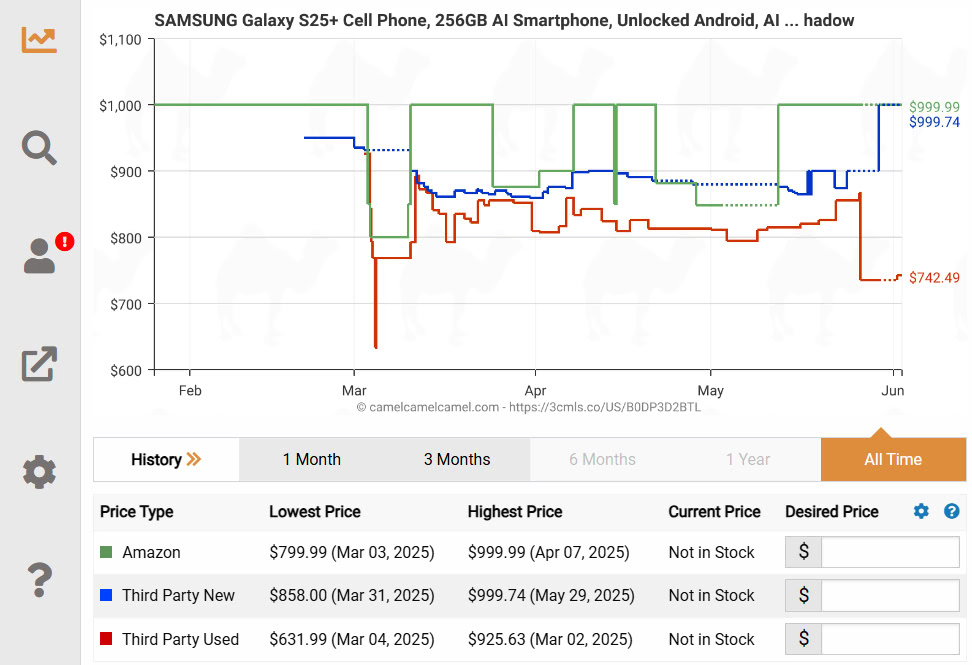Open settings gear in the sidebar
The width and height of the screenshot is (972, 665).
tap(40, 471)
